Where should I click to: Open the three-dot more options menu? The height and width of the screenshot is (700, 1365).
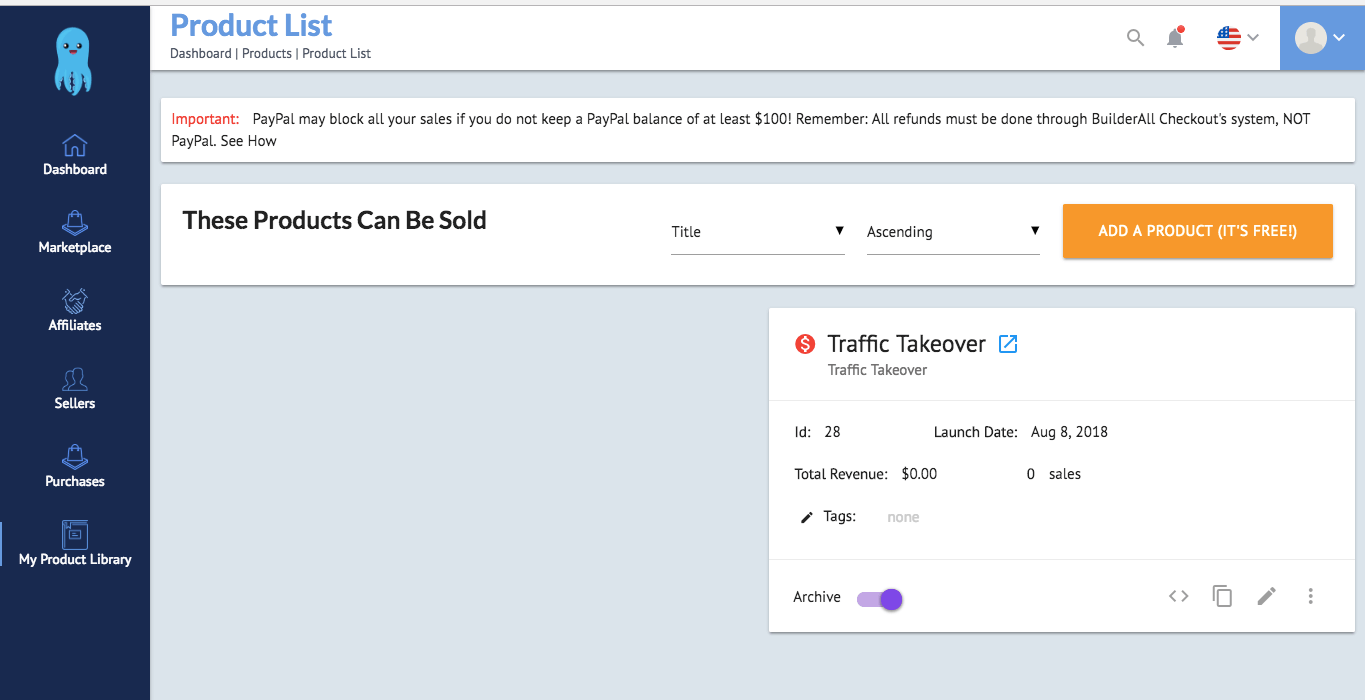[x=1311, y=596]
